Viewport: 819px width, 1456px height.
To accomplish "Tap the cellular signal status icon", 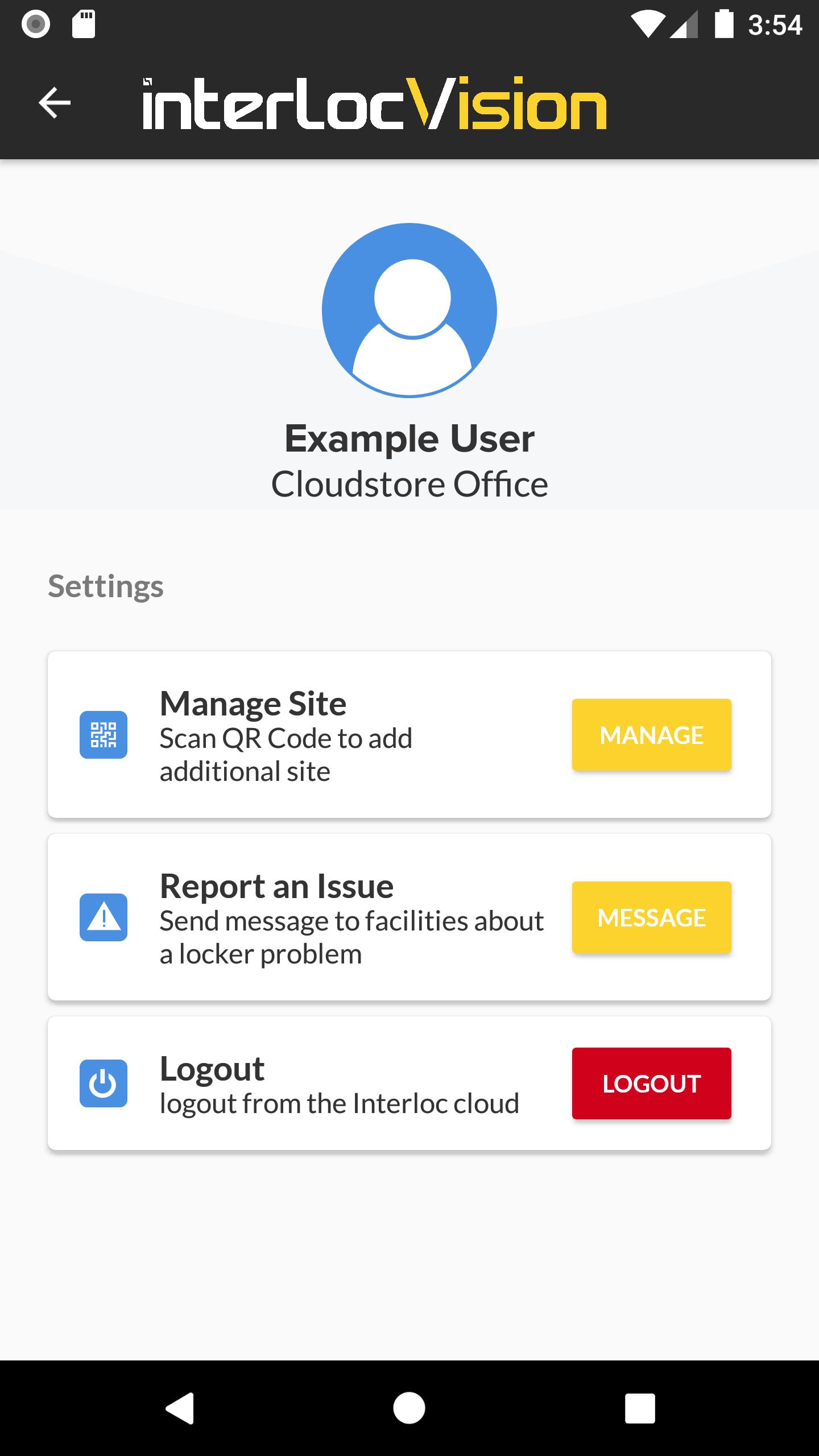I will (684, 25).
